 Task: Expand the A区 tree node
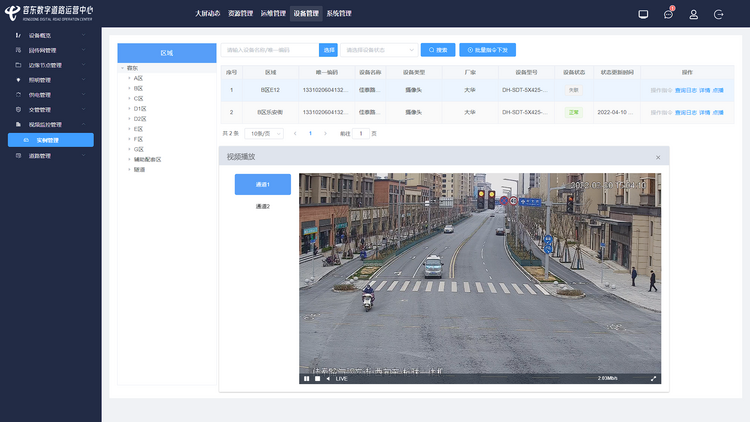[x=129, y=78]
